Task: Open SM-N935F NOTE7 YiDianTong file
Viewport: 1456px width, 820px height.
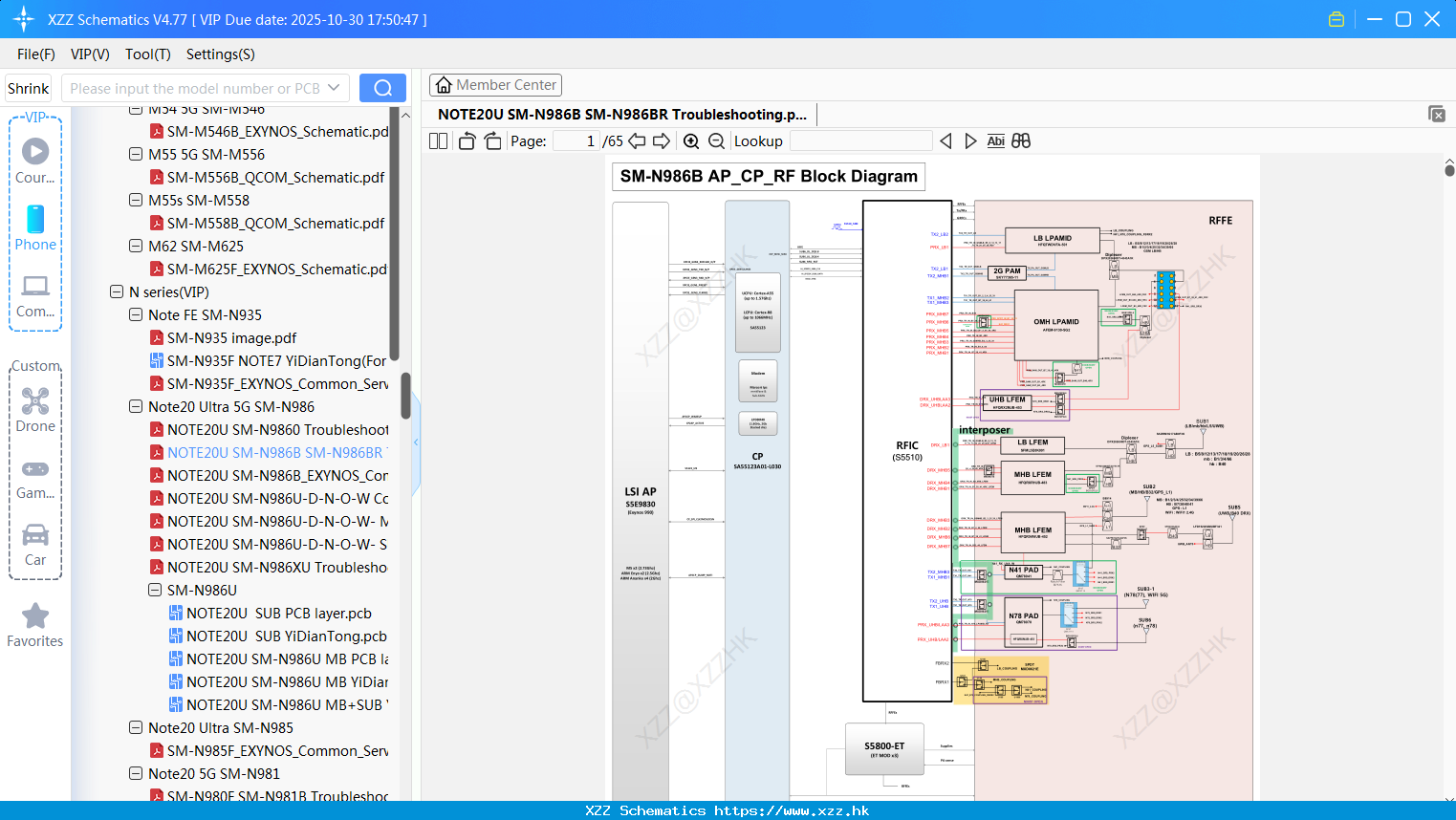Action: tap(276, 360)
